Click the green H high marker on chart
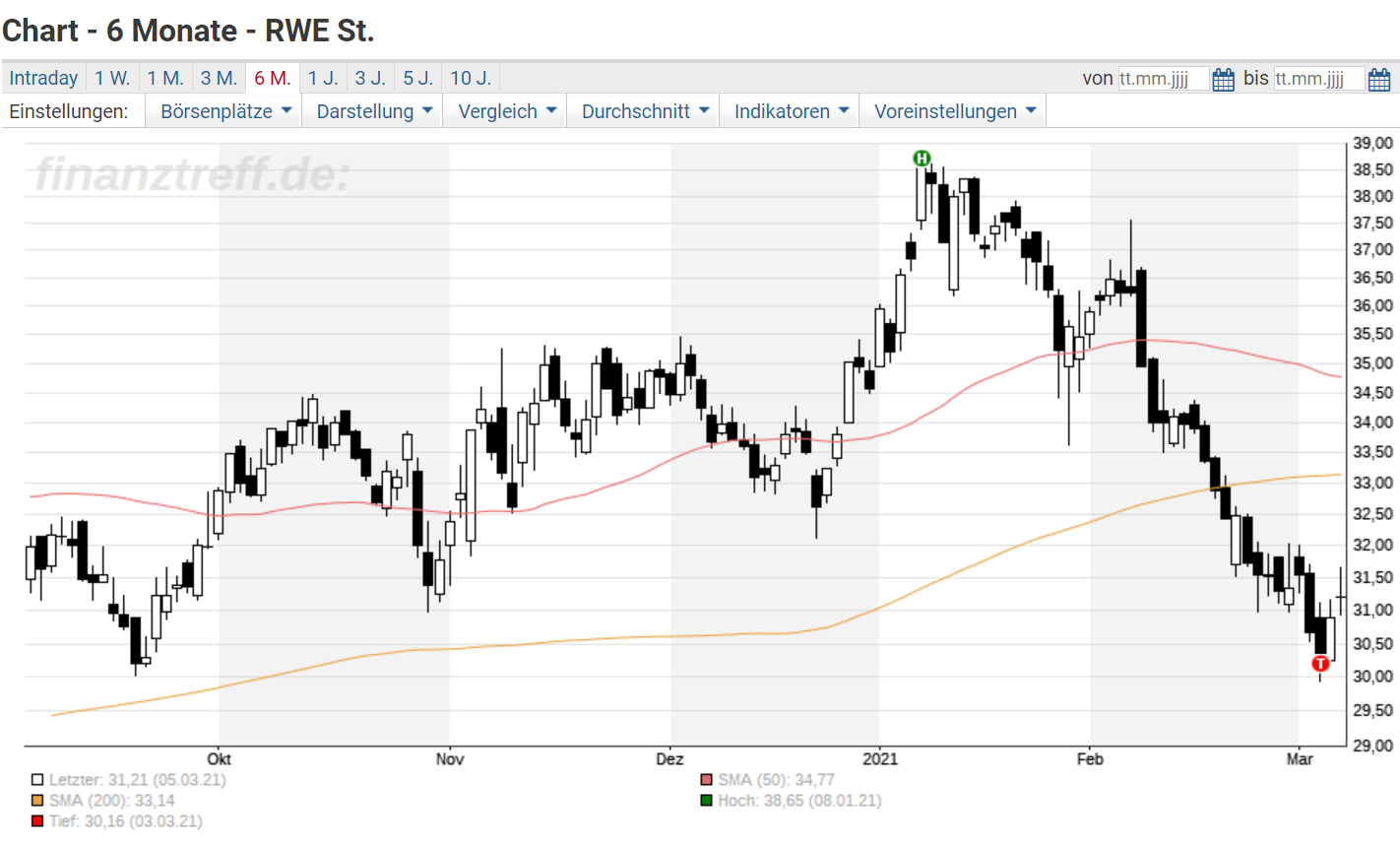The width and height of the screenshot is (1400, 847). [x=922, y=158]
